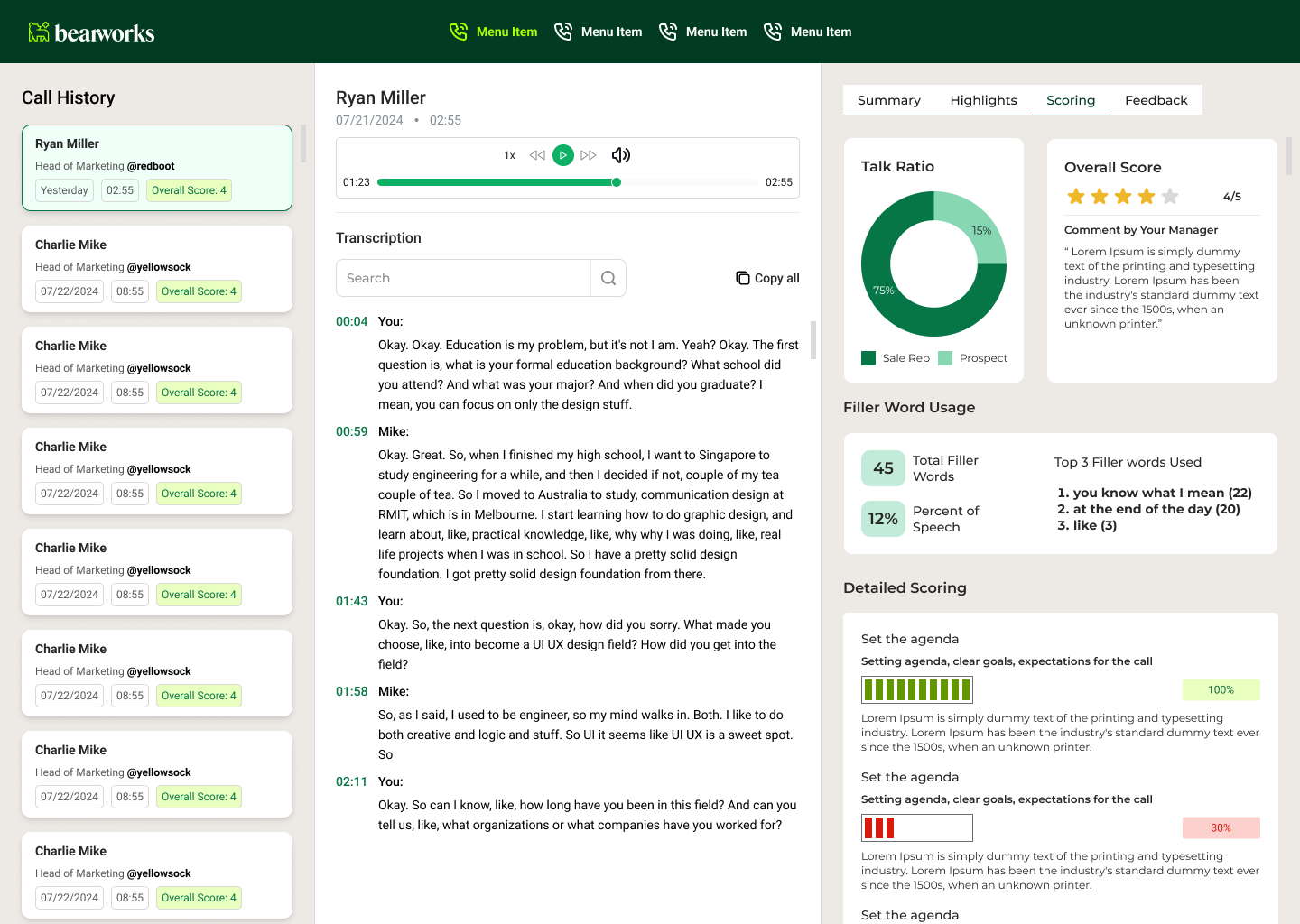Click the fifth star under Overall Score
Viewport: 1300px width, 924px height.
point(1170,195)
